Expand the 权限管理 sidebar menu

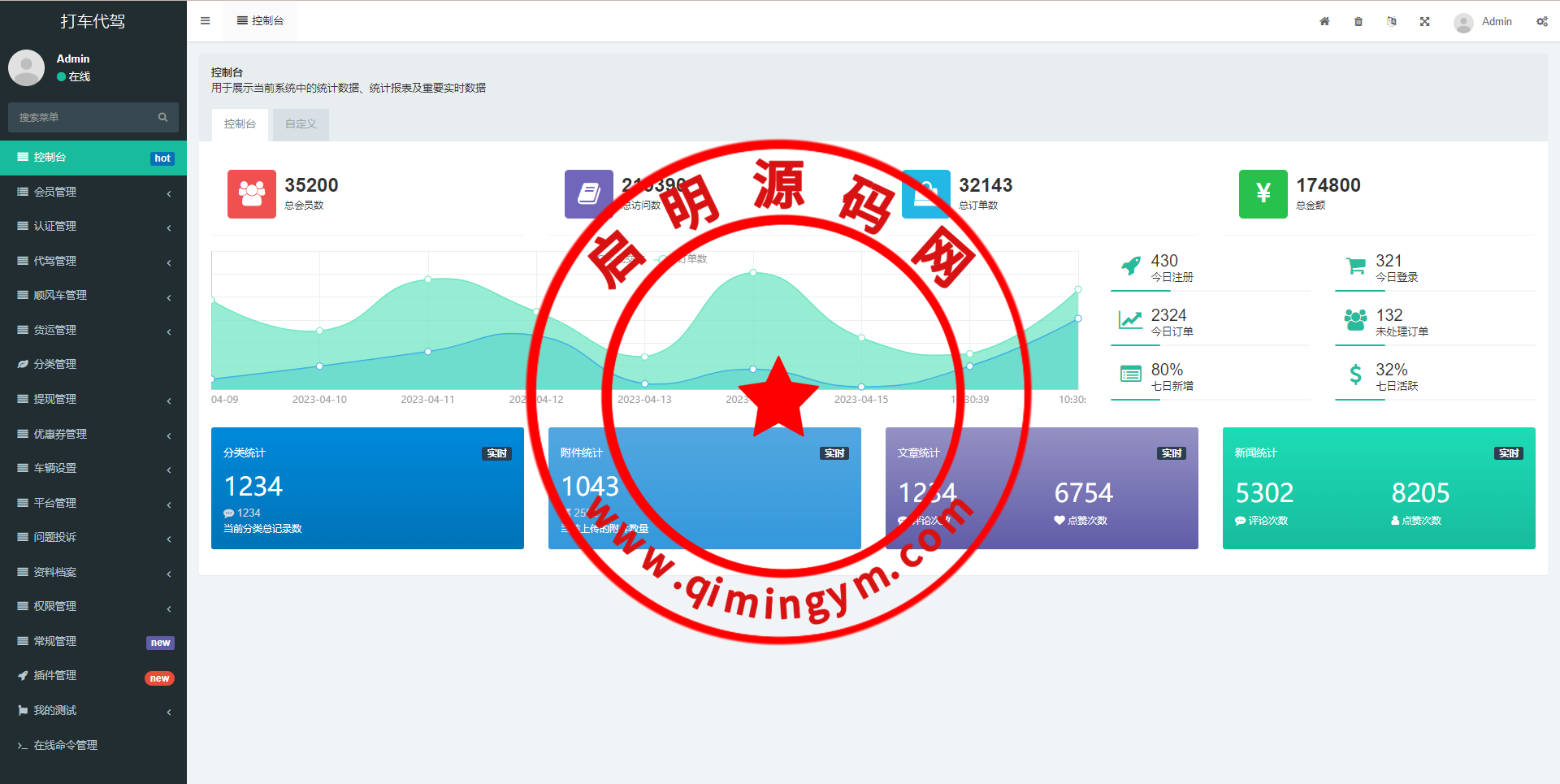(93, 607)
